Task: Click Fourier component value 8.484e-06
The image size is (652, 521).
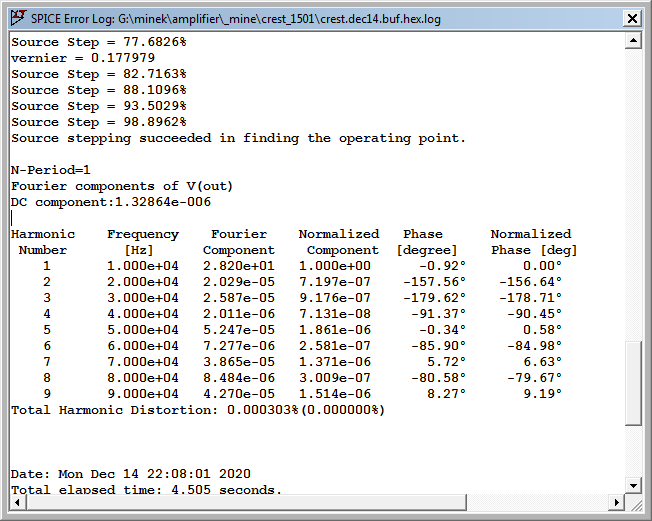Action: pos(239,378)
